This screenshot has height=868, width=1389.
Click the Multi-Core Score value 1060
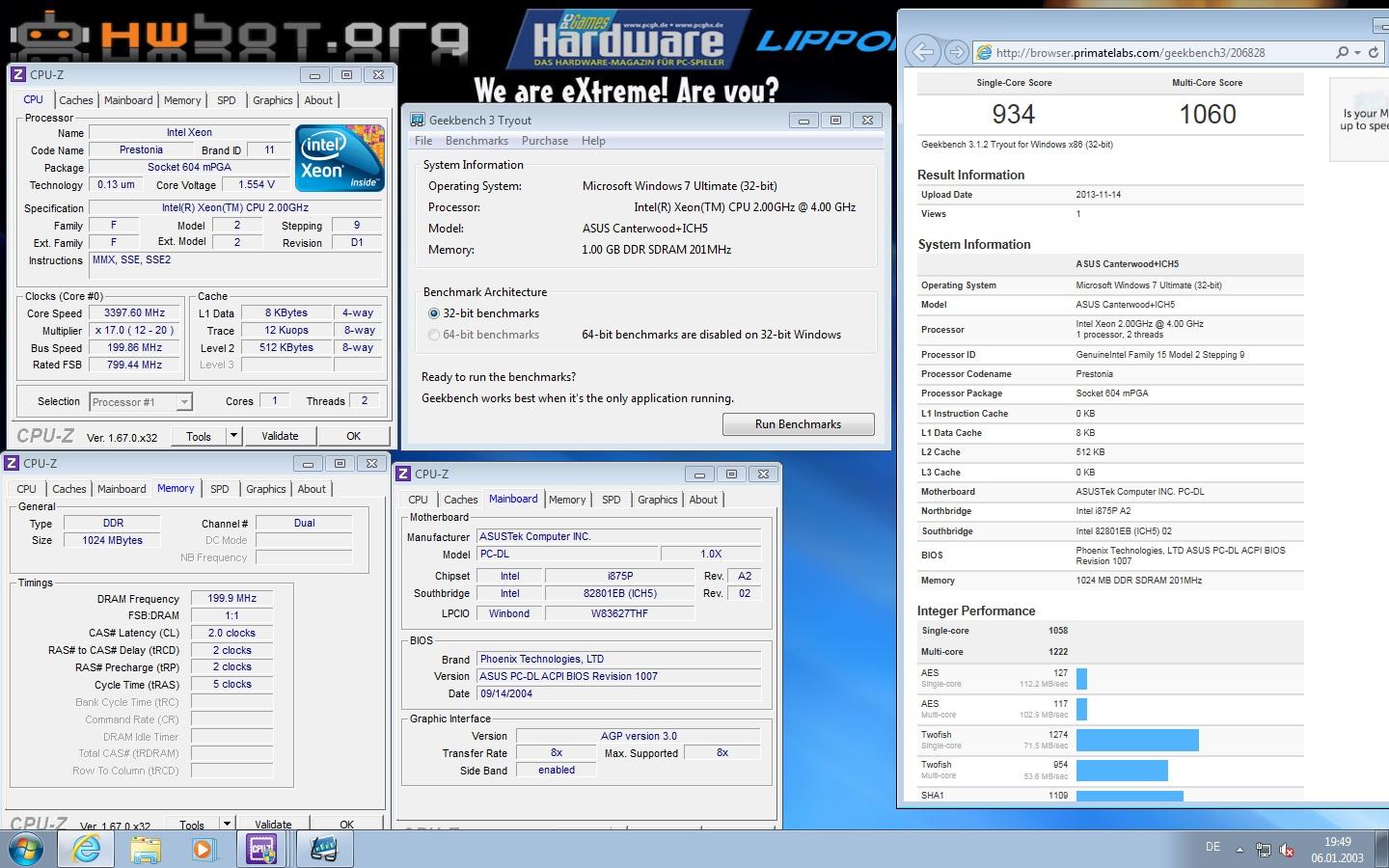1208,115
